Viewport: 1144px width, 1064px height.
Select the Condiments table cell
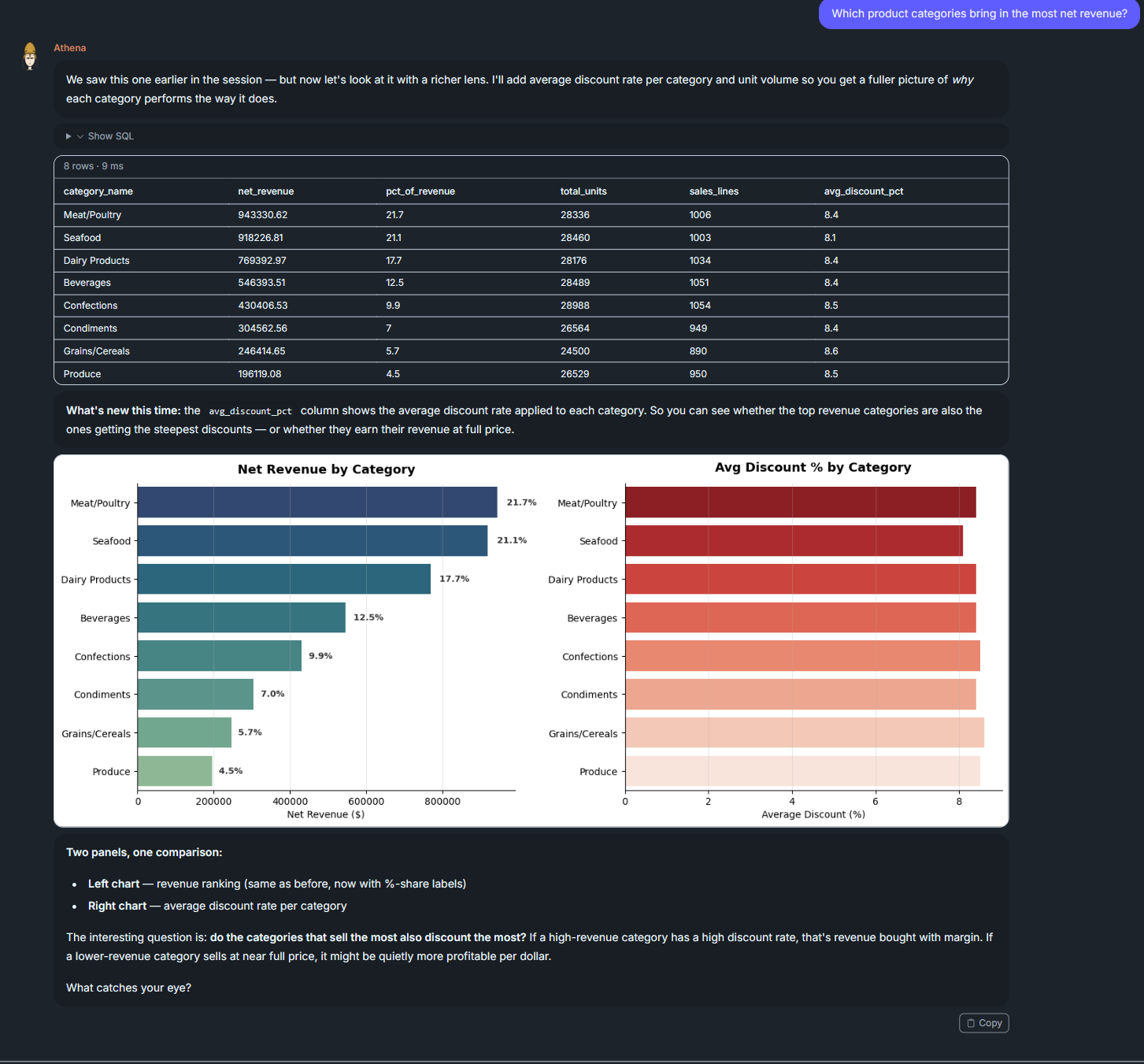(91, 328)
